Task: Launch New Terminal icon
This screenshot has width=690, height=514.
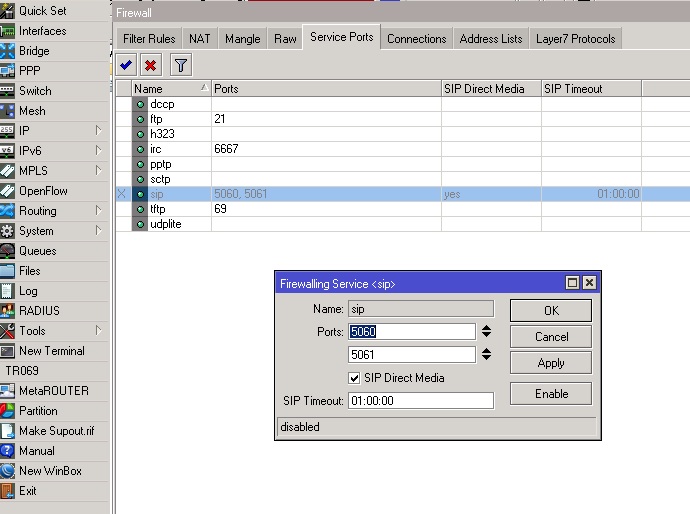Action: [7, 351]
